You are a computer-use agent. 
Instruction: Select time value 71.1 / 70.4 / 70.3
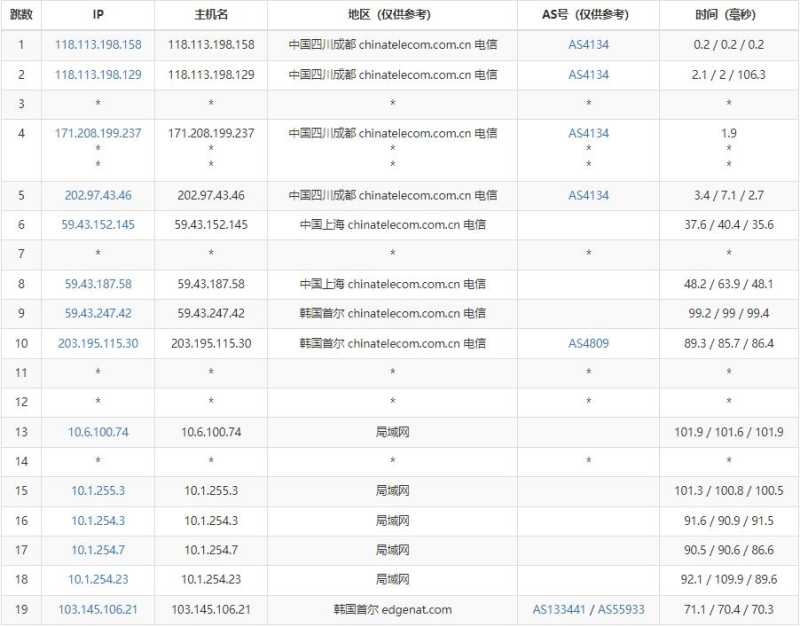[729, 610]
